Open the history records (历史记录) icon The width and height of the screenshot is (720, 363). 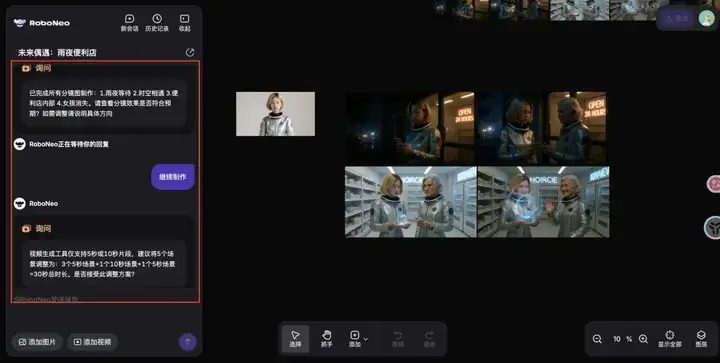click(x=157, y=22)
